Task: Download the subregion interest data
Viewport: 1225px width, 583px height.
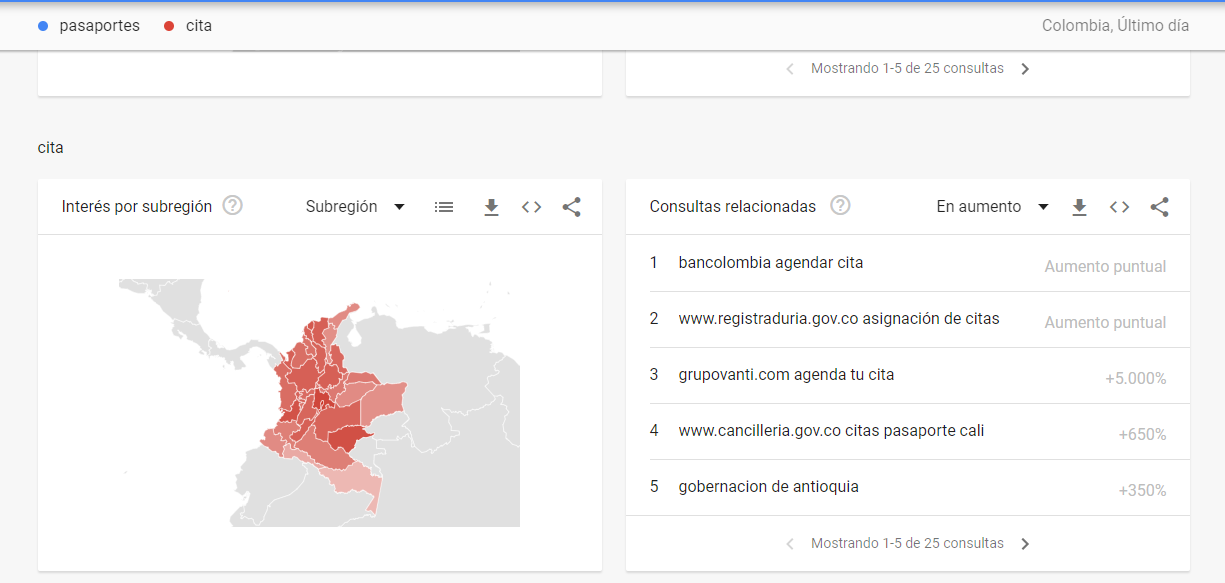Action: [491, 207]
